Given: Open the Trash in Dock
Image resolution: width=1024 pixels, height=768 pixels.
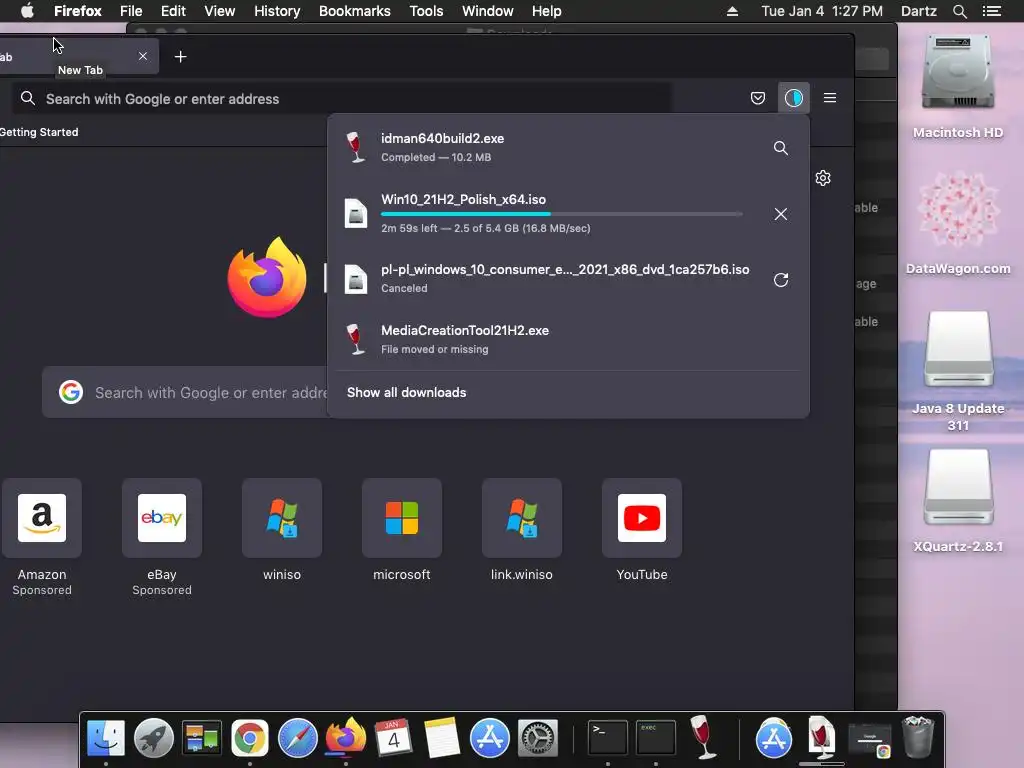Looking at the screenshot, I should click(918, 738).
